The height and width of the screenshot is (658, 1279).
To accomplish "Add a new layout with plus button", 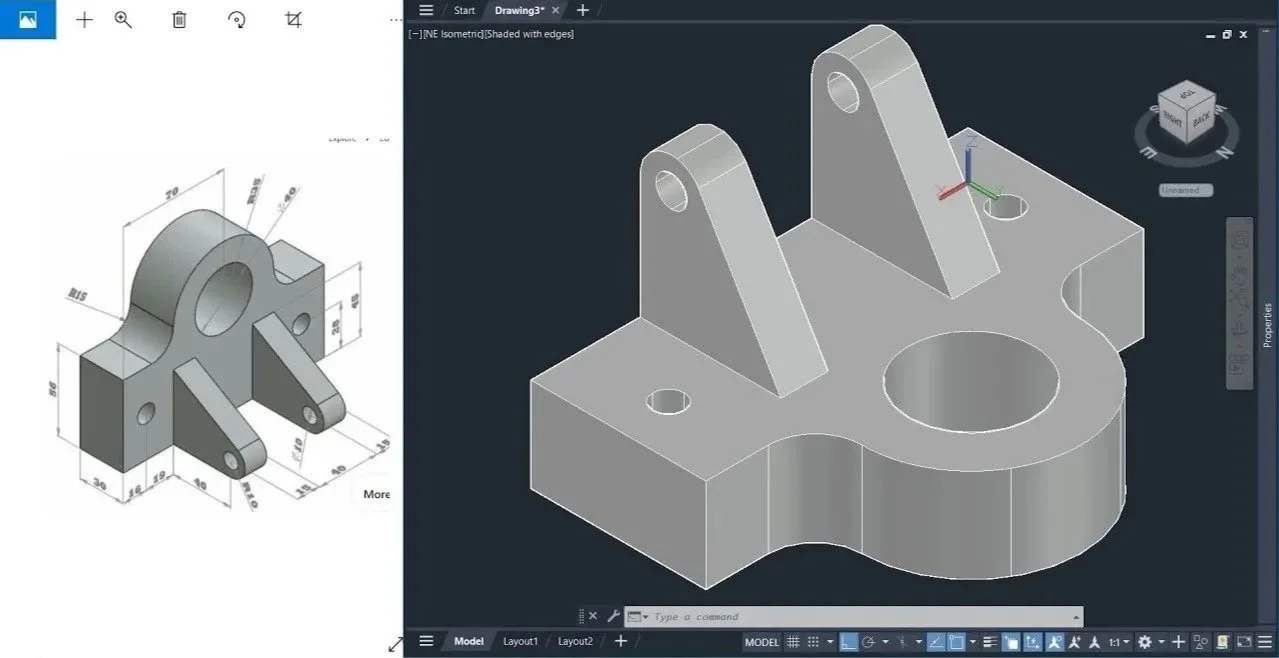I will click(620, 641).
